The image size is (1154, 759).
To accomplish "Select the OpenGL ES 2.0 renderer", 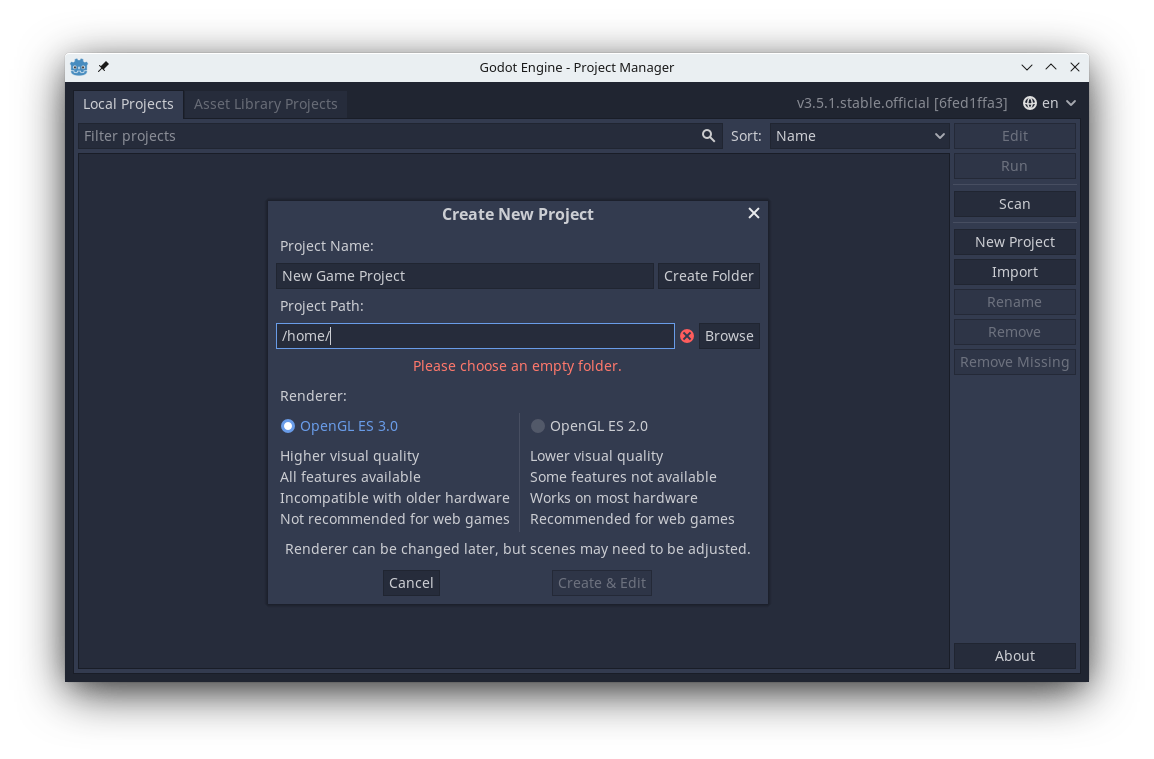I will coord(590,426).
